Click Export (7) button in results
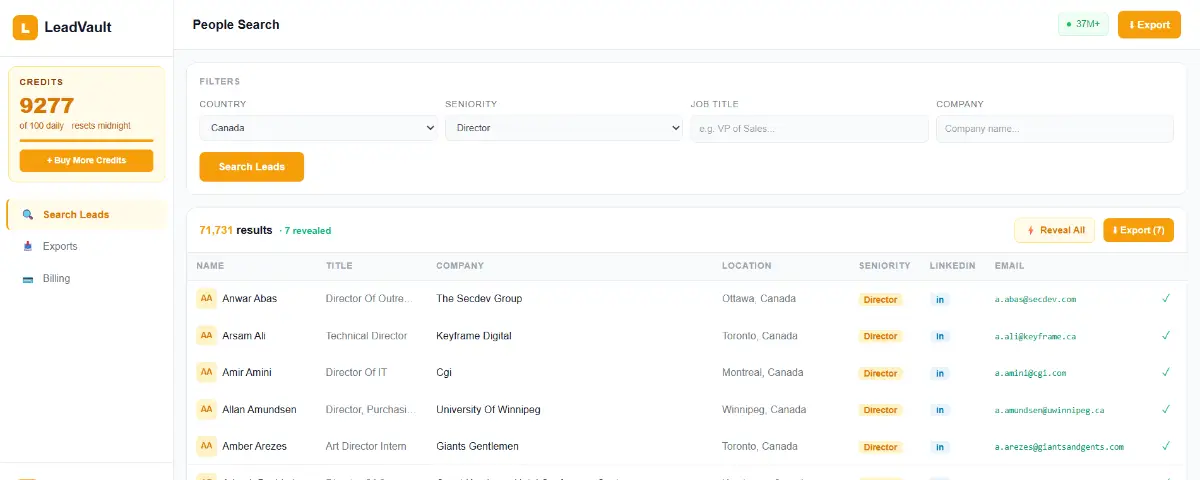This screenshot has width=1200, height=480. (x=1138, y=230)
